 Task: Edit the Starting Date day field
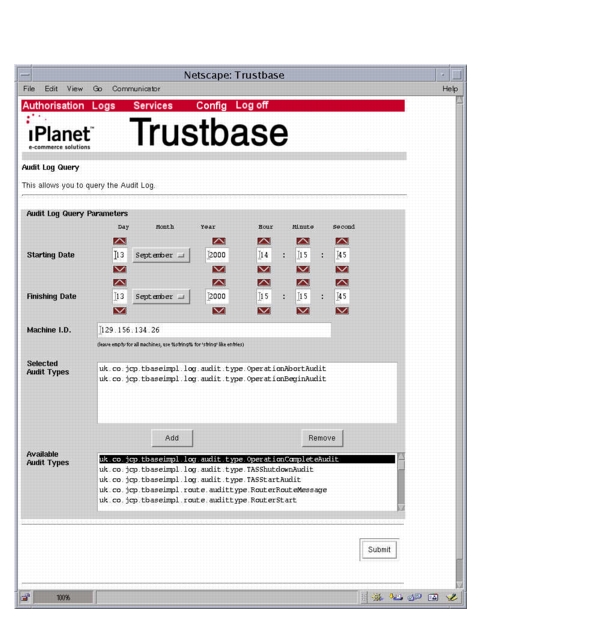point(119,255)
